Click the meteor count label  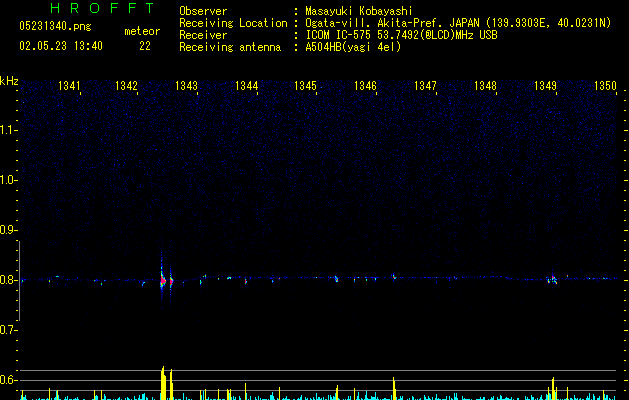point(142,31)
